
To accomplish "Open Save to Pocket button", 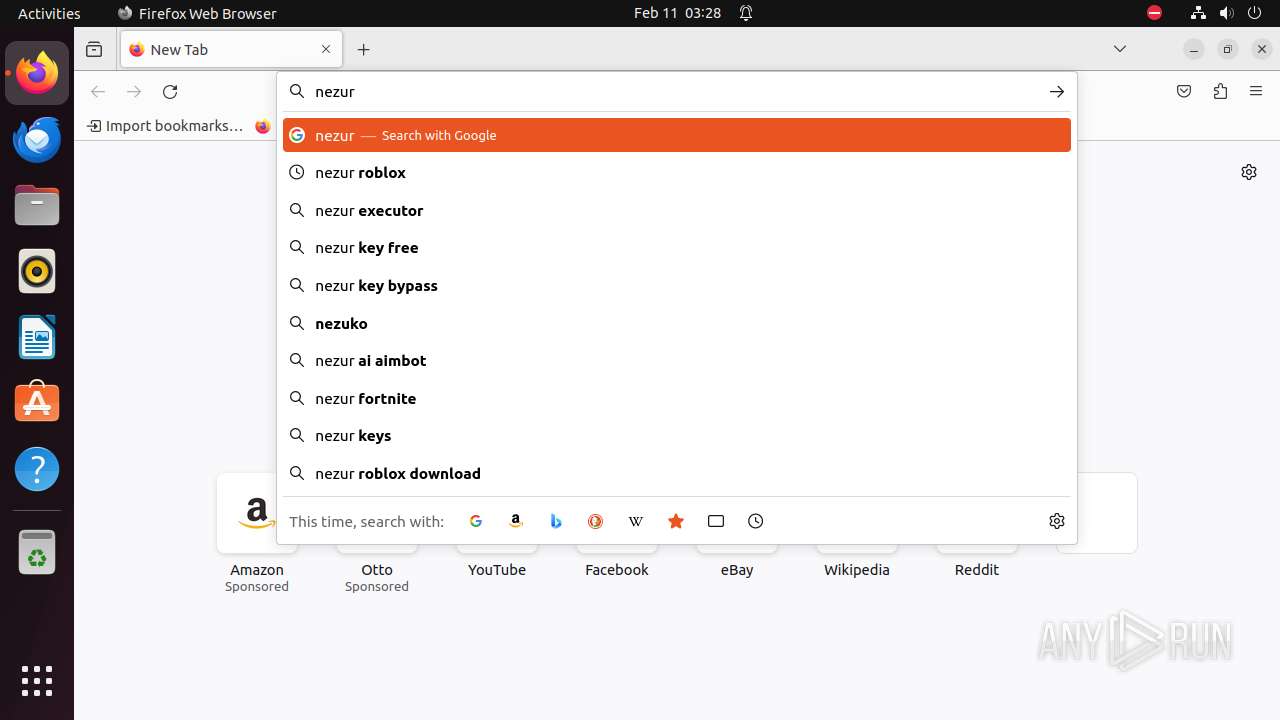I will point(1184,92).
